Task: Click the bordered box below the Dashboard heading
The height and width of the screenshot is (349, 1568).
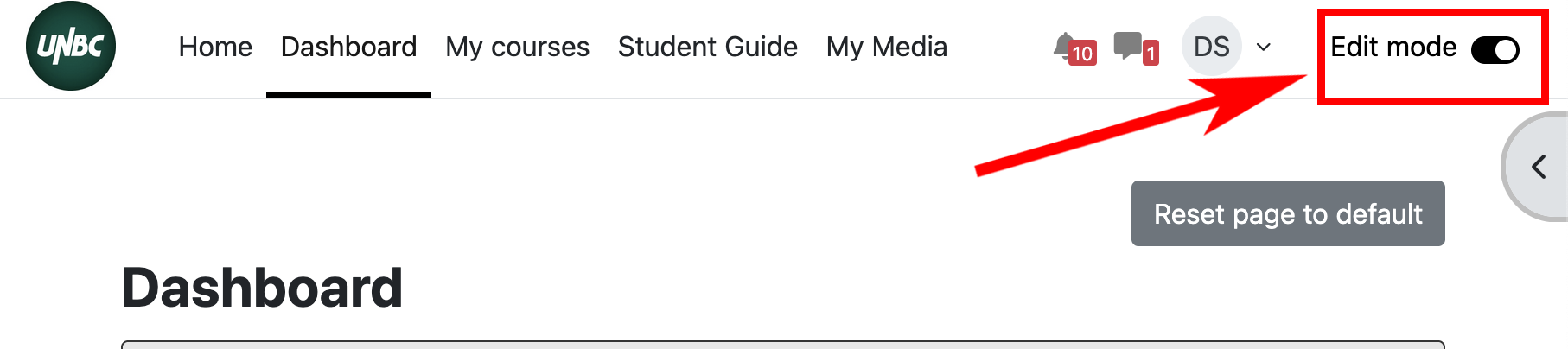Action: click(783, 345)
